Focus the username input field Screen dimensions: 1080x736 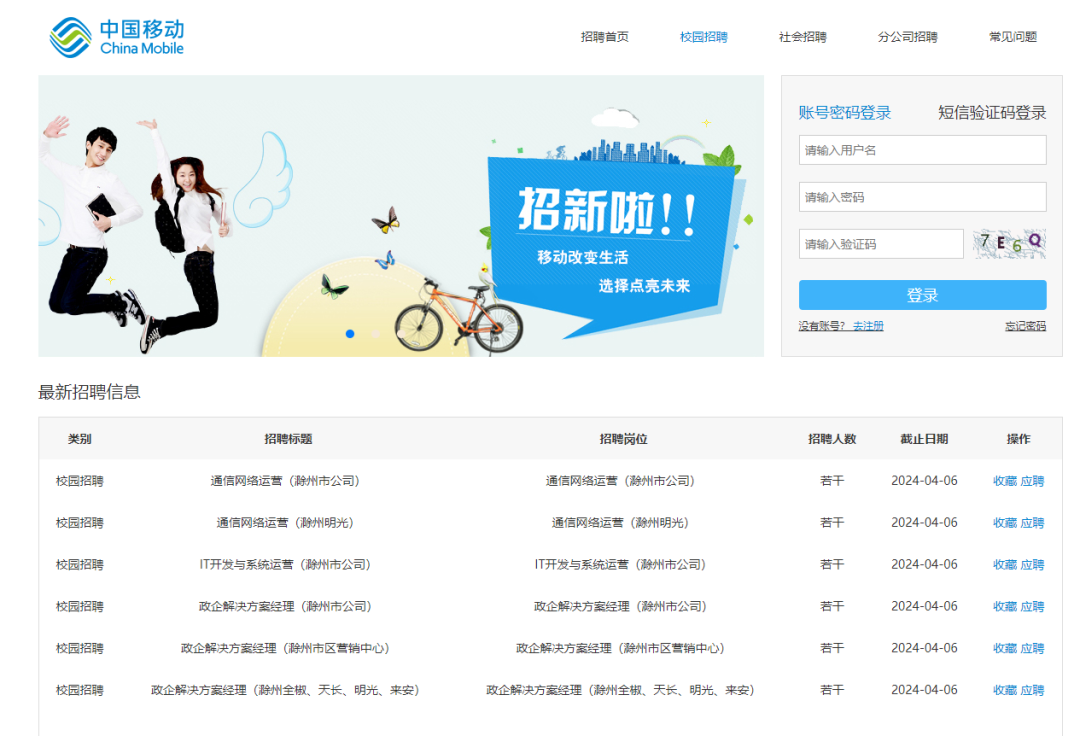coord(922,150)
